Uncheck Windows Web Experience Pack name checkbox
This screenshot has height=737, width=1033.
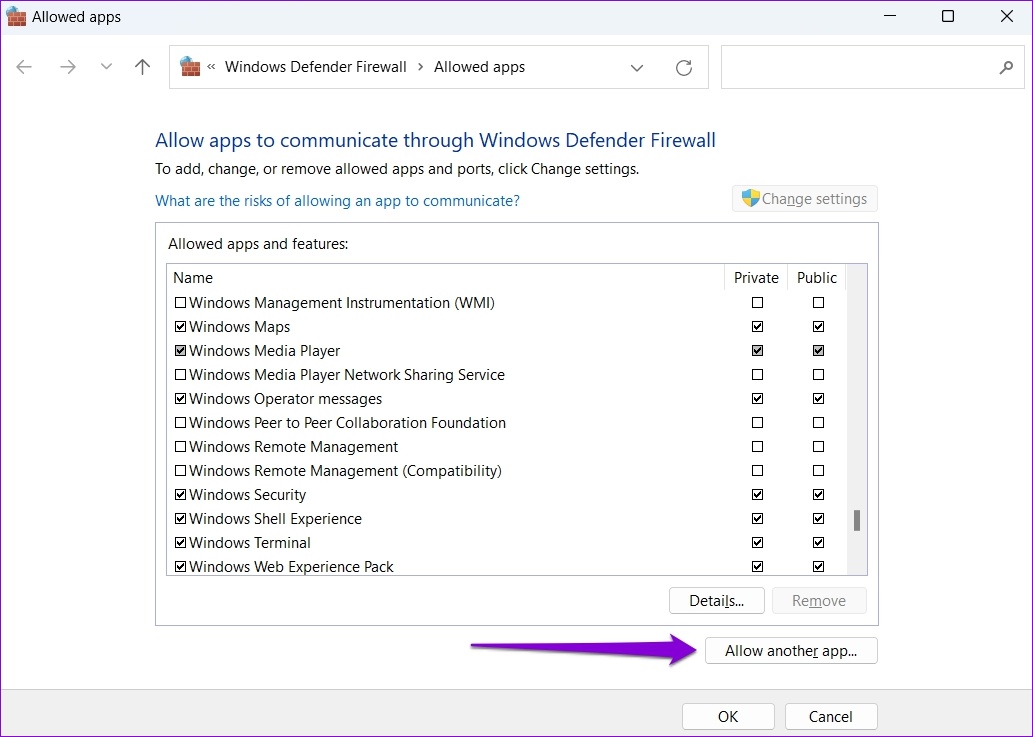(x=181, y=566)
